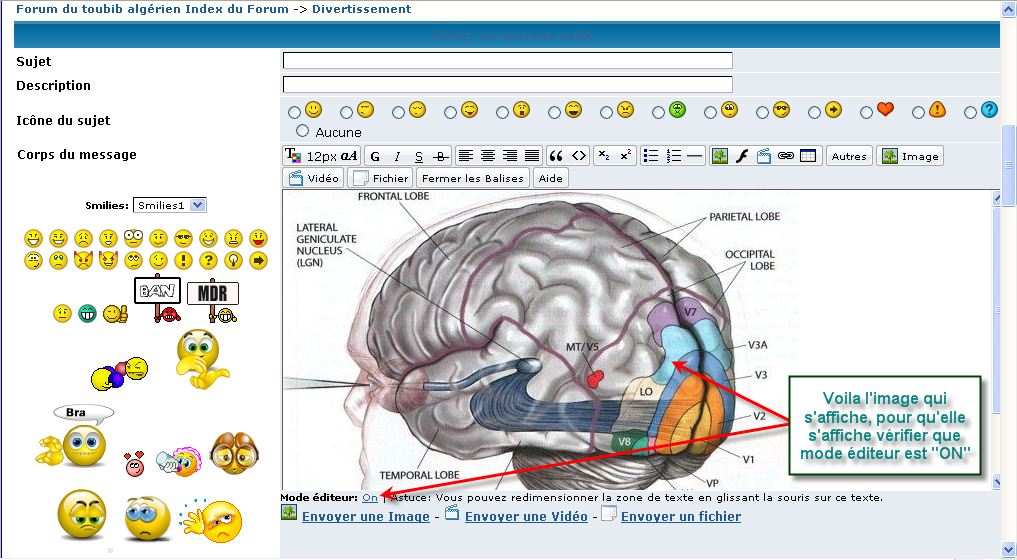Center the text alignment

(x=488, y=156)
